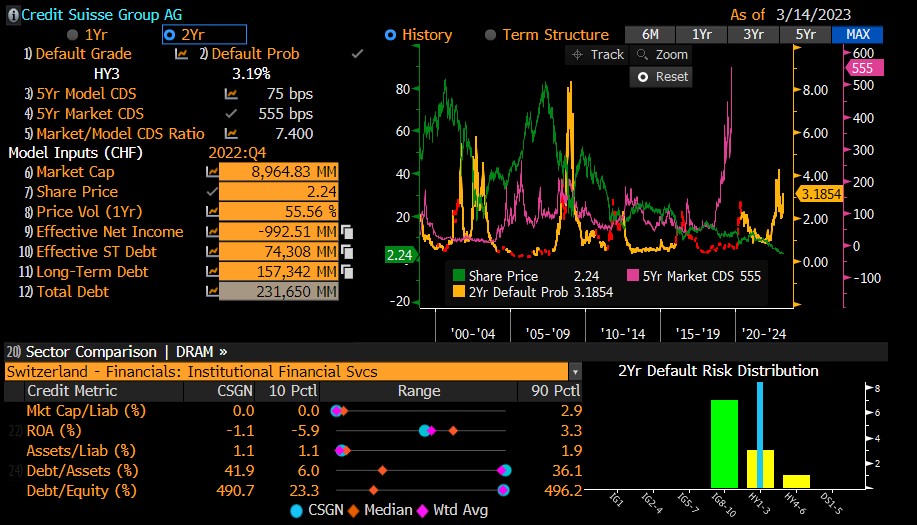The image size is (917, 525).
Task: Open the Switzerland - Financials sector selector
Action: tap(286, 372)
